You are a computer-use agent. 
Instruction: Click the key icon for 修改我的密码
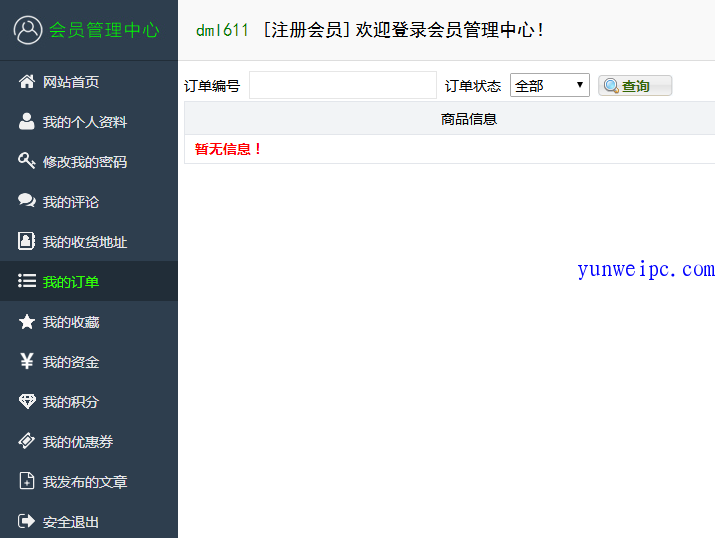pos(27,161)
